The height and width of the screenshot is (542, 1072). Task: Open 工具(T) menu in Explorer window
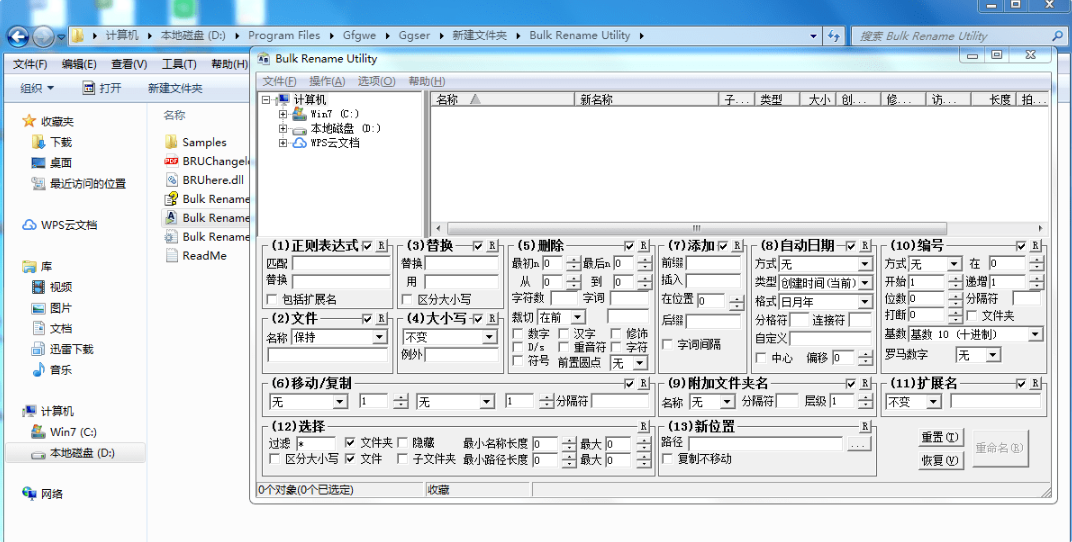(x=179, y=64)
